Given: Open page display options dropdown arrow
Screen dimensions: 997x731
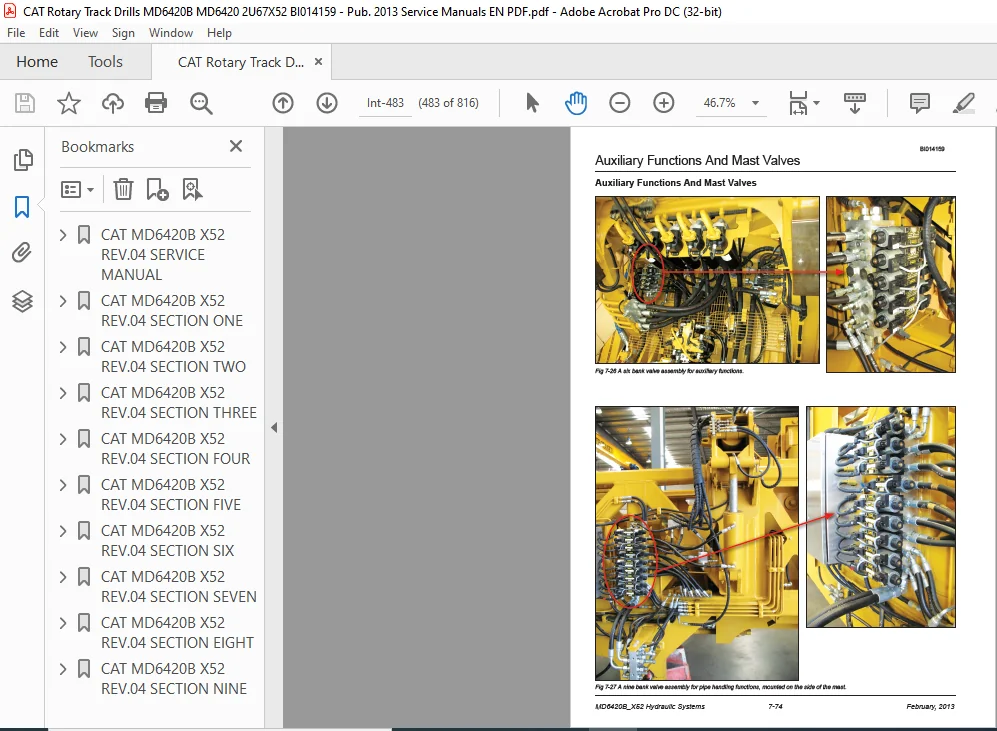Looking at the screenshot, I should point(816,103).
